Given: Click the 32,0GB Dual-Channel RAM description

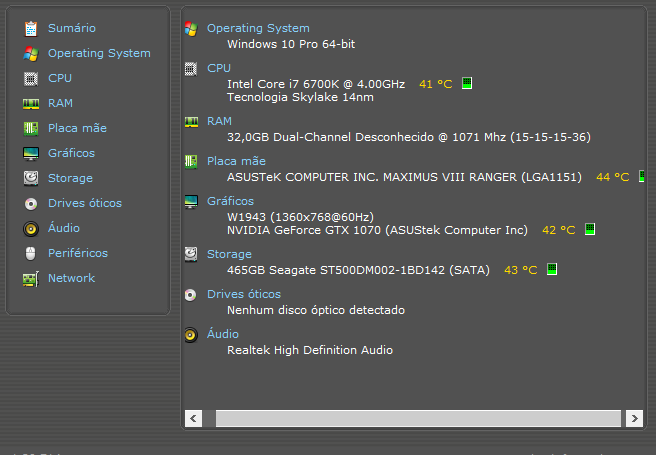Looking at the screenshot, I should [409, 137].
